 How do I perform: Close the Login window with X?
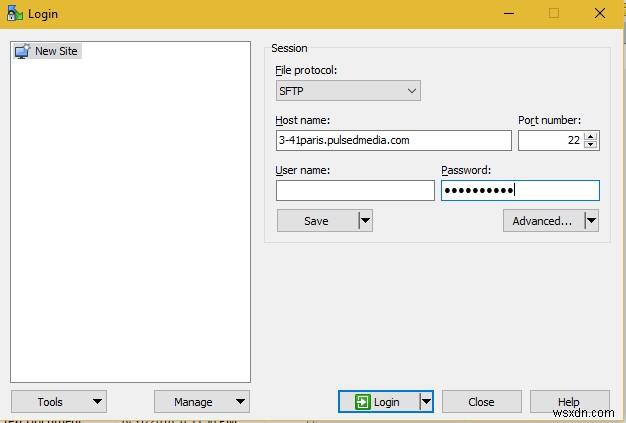600,14
